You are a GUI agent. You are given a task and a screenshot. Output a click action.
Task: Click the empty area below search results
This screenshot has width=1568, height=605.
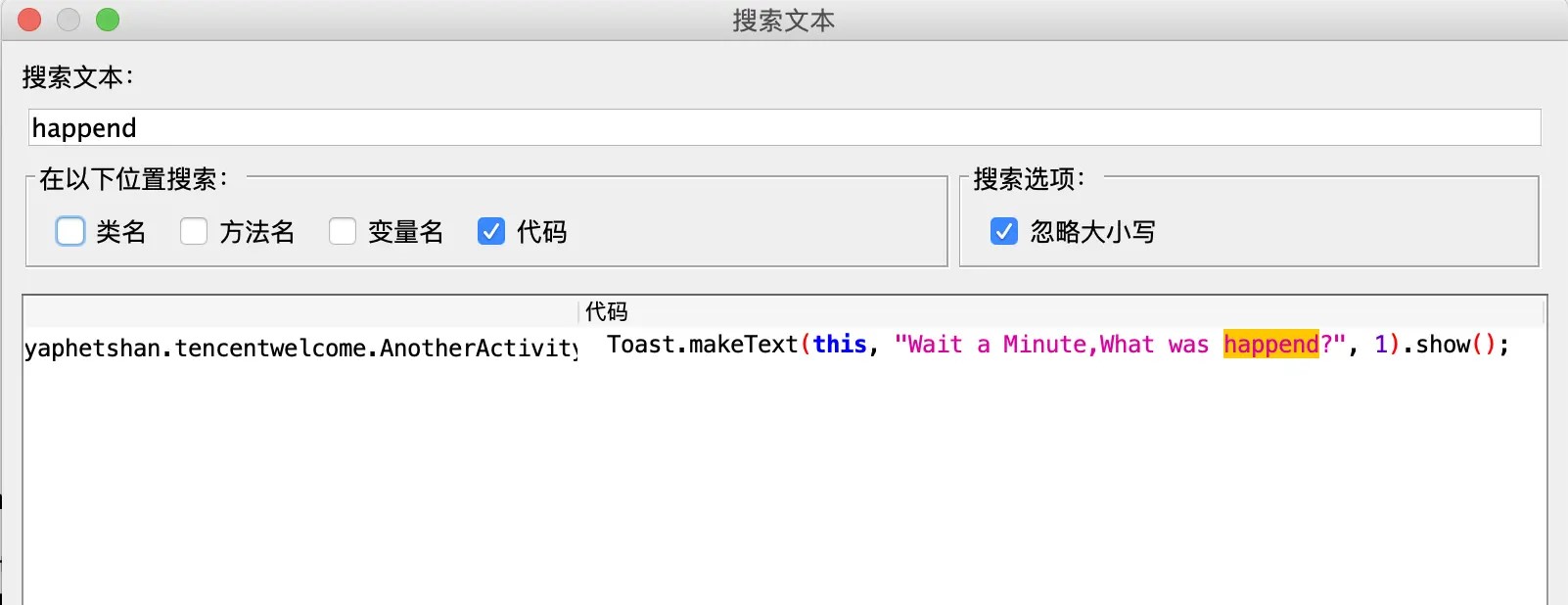pyautogui.click(x=783, y=480)
